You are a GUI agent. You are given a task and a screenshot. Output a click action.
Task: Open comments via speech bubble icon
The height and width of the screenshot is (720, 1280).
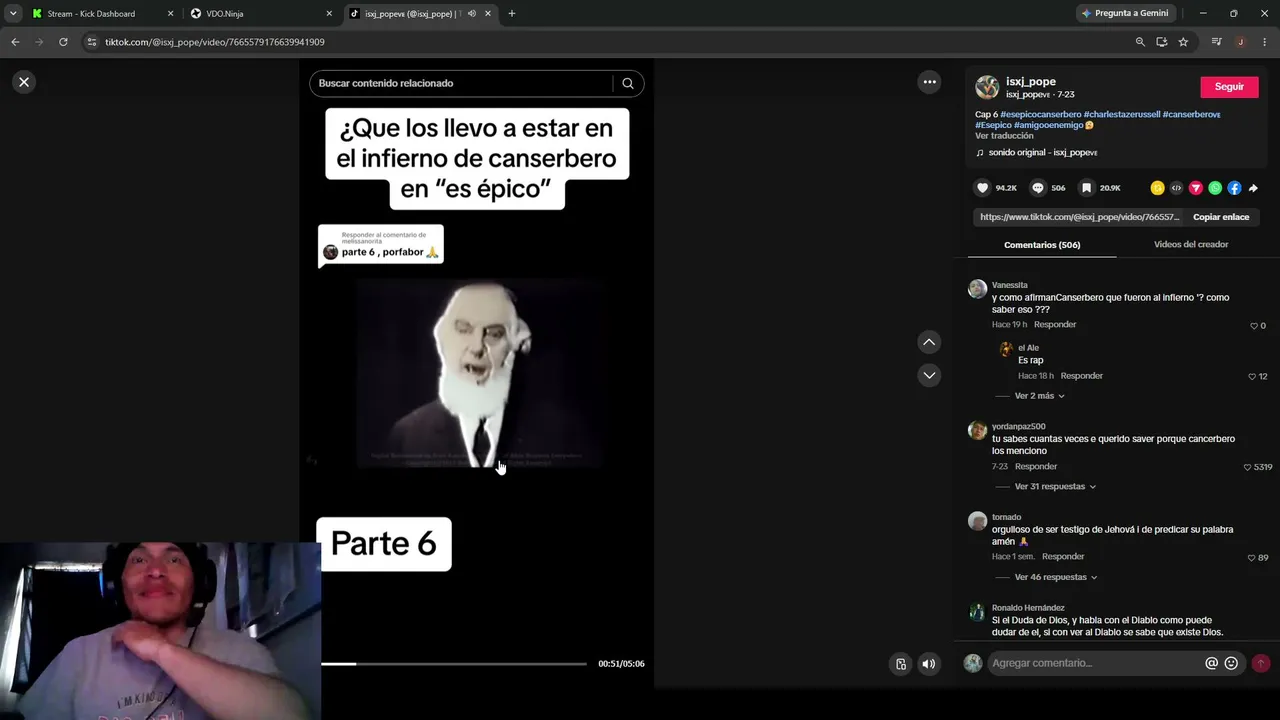1038,188
